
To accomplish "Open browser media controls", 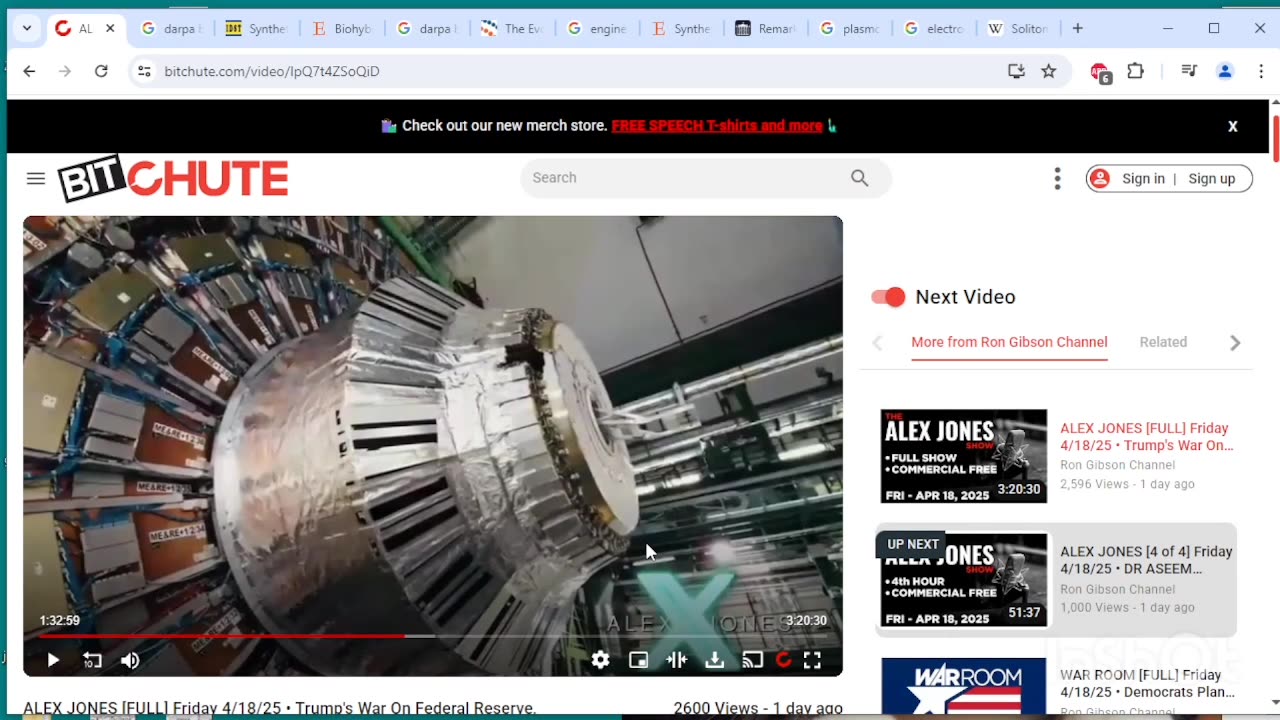I will coord(1189,71).
